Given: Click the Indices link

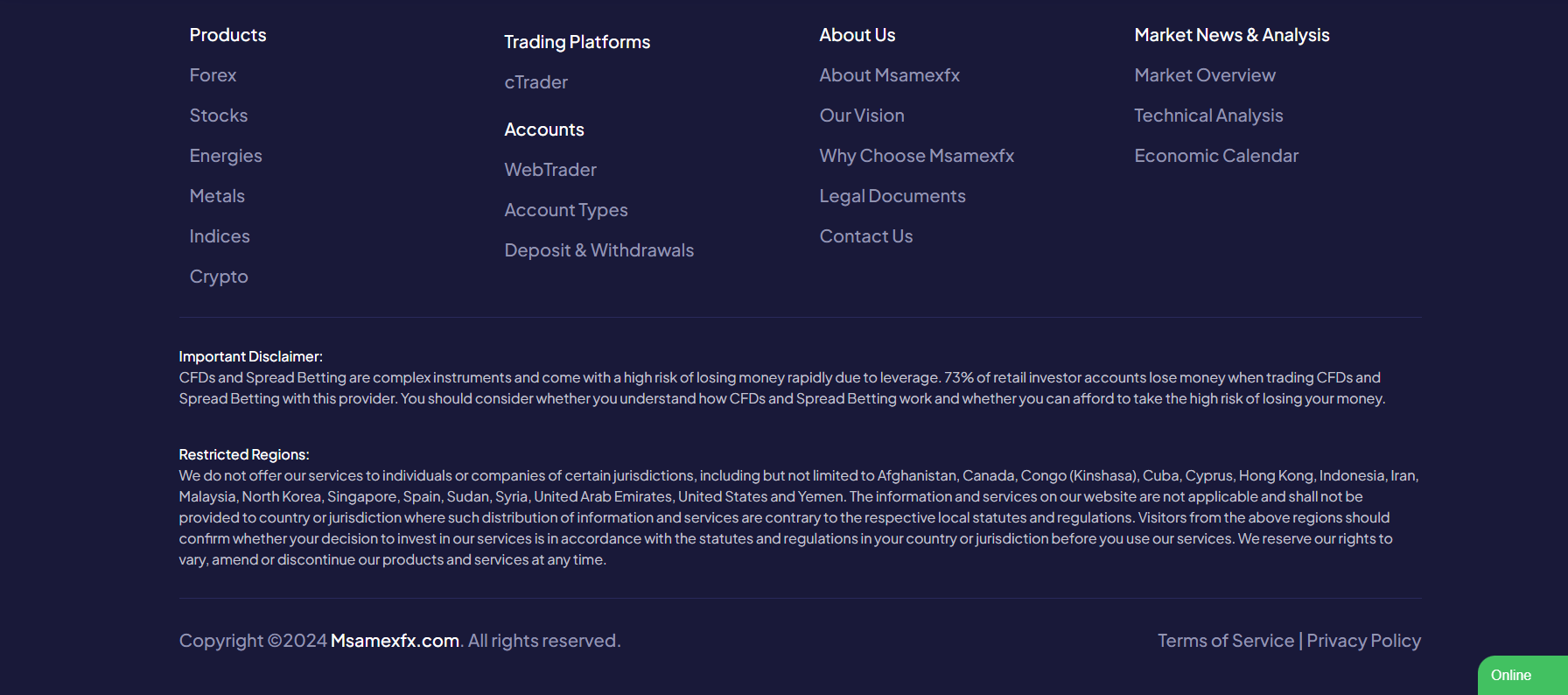Looking at the screenshot, I should tap(220, 236).
